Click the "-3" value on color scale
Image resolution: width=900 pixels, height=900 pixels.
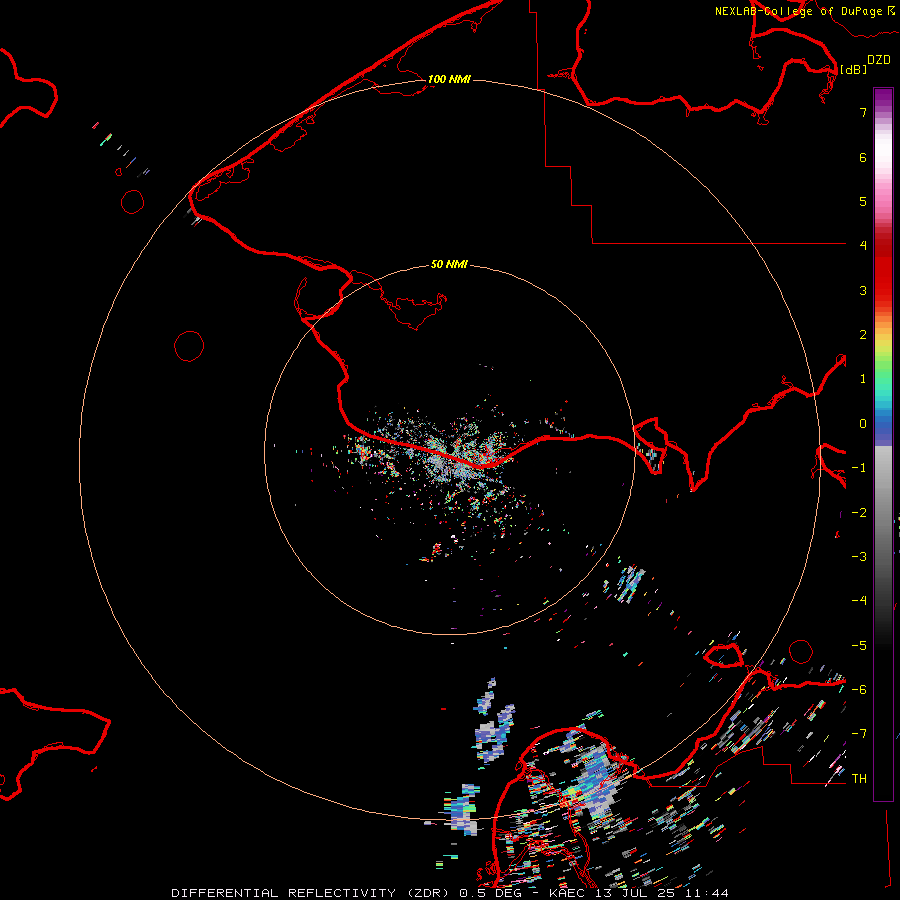859,557
